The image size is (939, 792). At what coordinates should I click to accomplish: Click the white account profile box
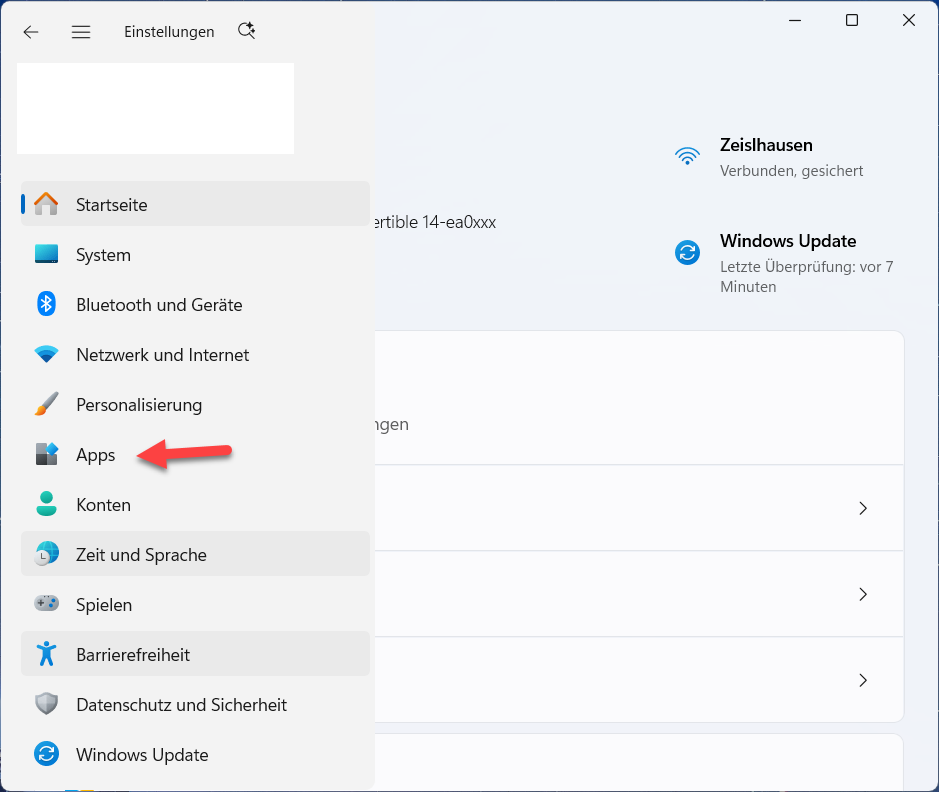[155, 108]
